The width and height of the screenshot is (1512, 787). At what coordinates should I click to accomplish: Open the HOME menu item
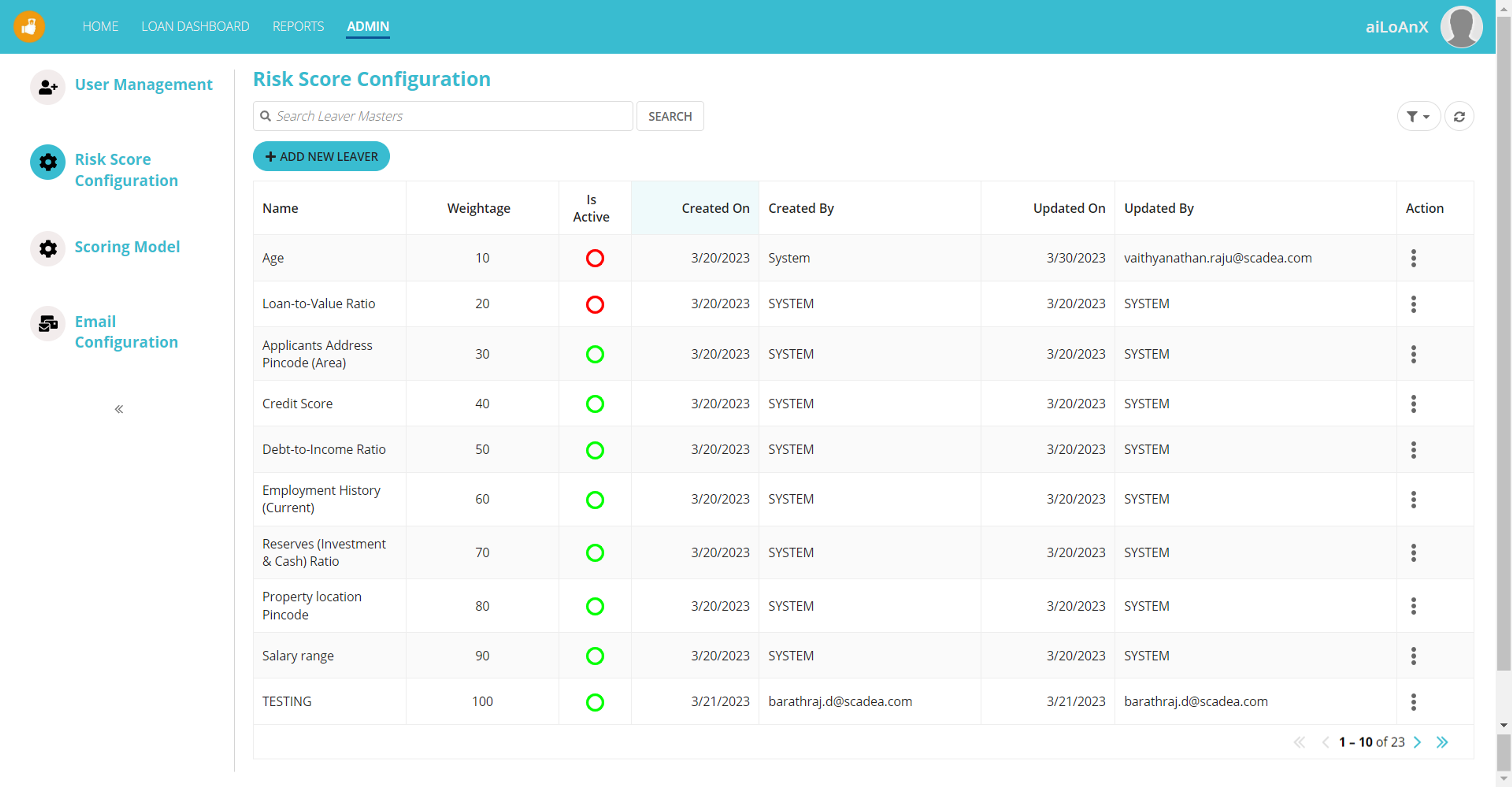(100, 26)
